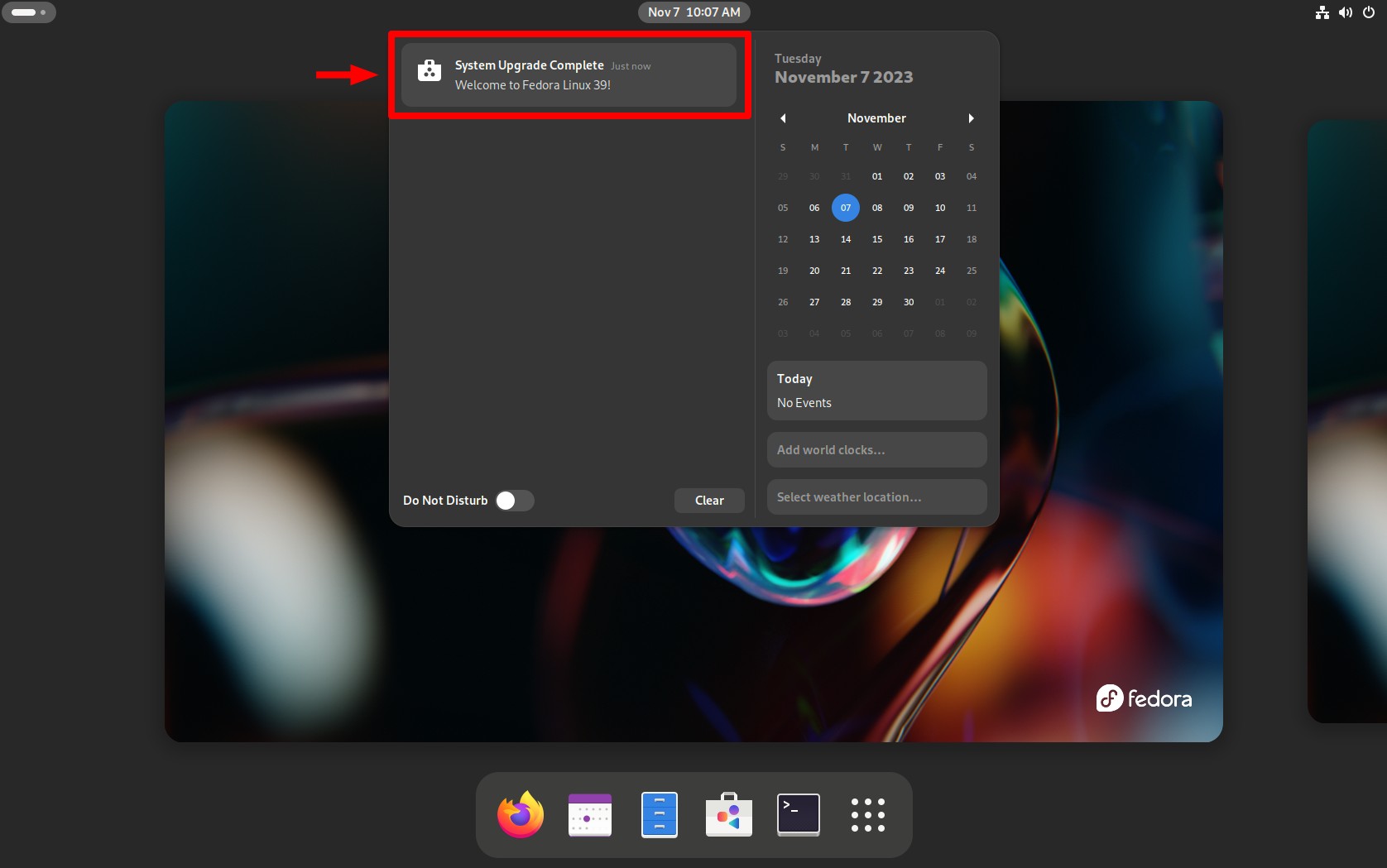Select Saturday November 25 in calendar

click(972, 271)
